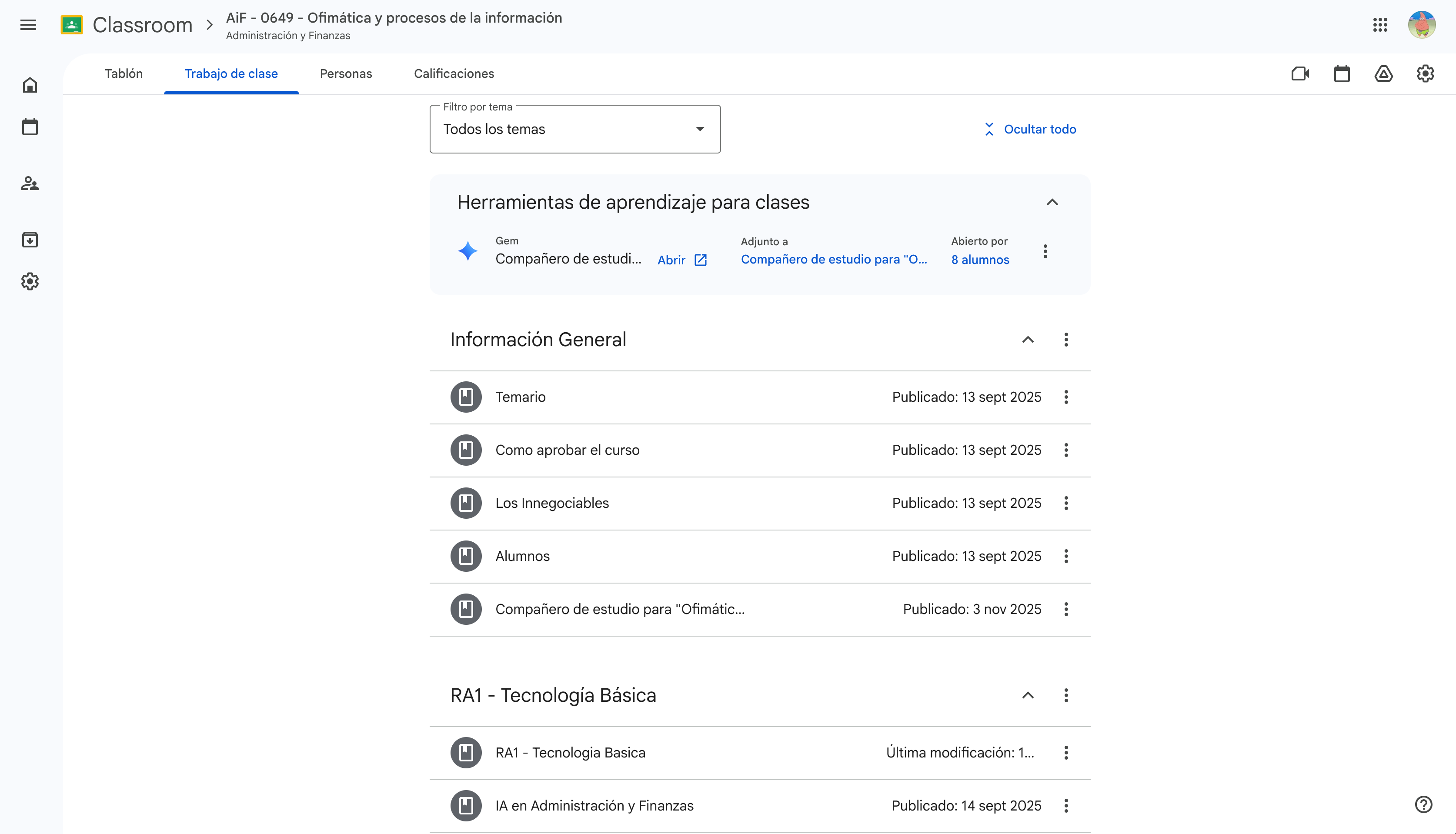Viewport: 1456px width, 834px height.
Task: Open the Filtro por tema dropdown
Action: (574, 129)
